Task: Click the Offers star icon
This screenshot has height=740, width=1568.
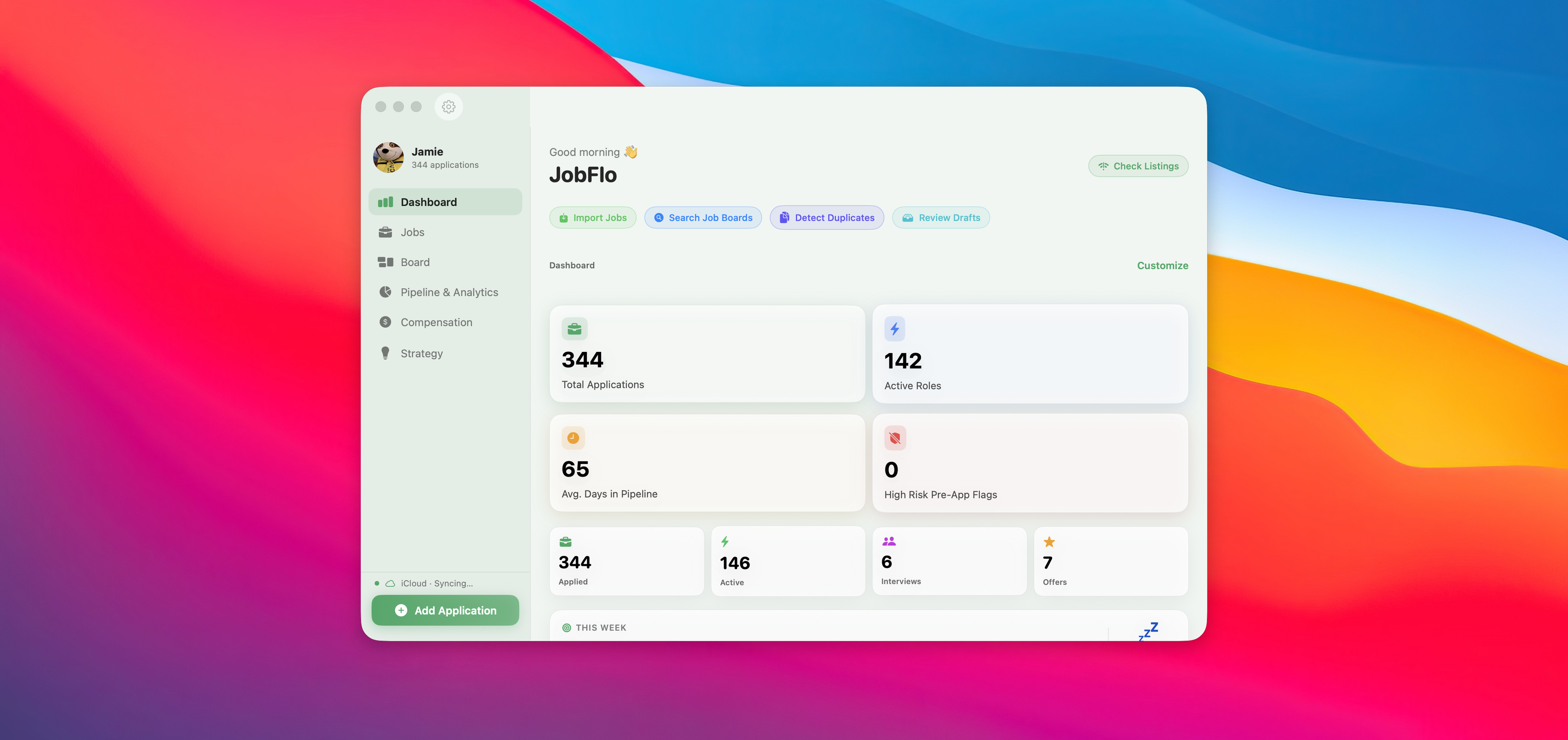Action: pyautogui.click(x=1049, y=541)
